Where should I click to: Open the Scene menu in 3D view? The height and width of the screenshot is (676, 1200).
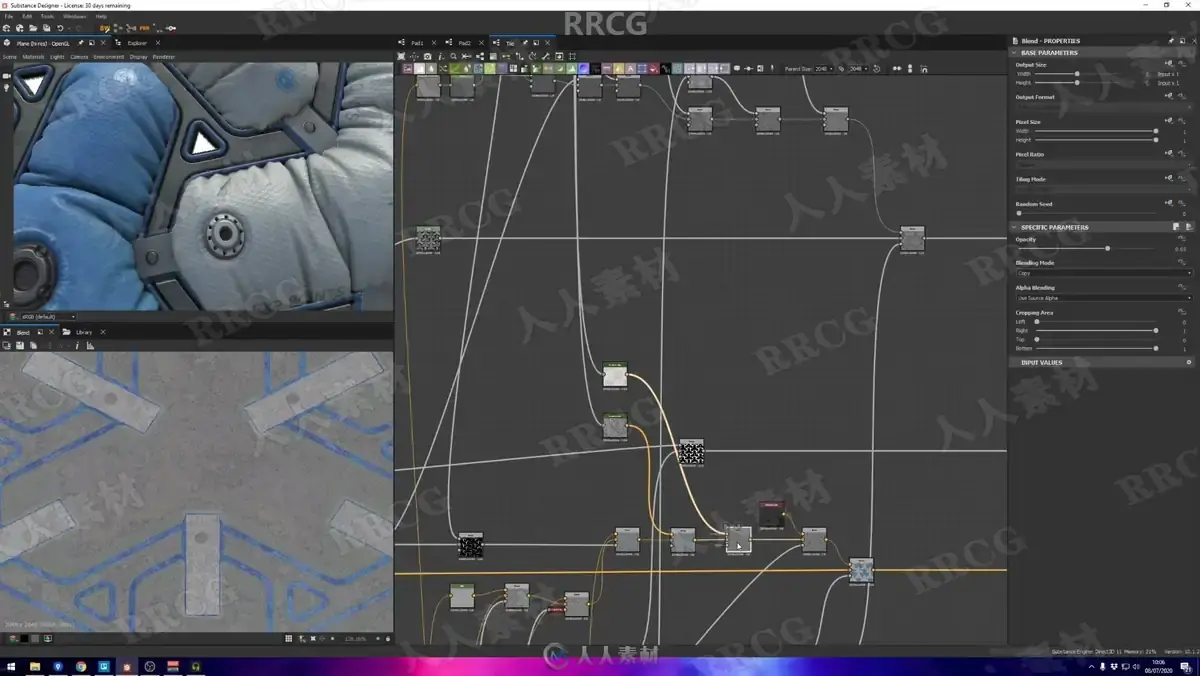[x=9, y=57]
